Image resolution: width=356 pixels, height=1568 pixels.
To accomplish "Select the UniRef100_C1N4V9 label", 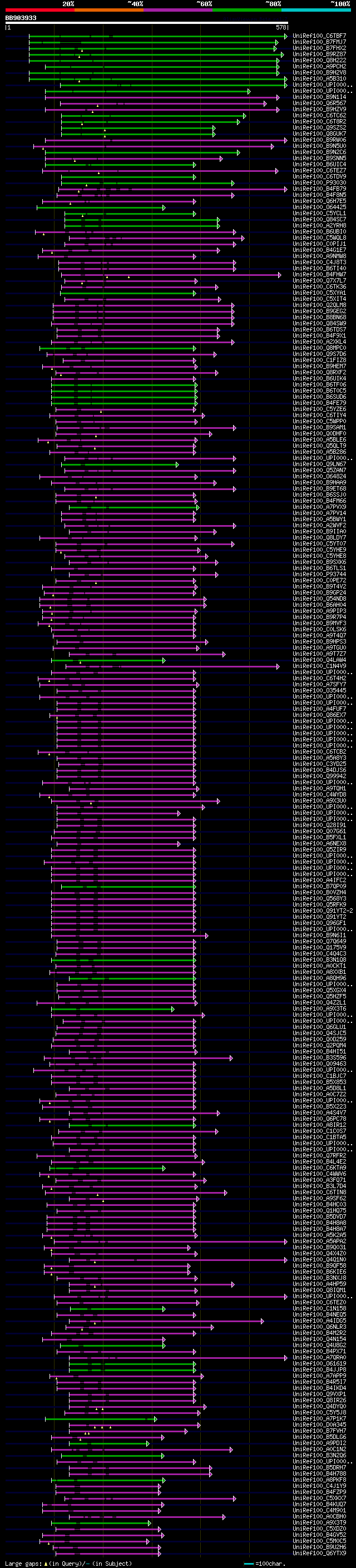I will coord(319,666).
